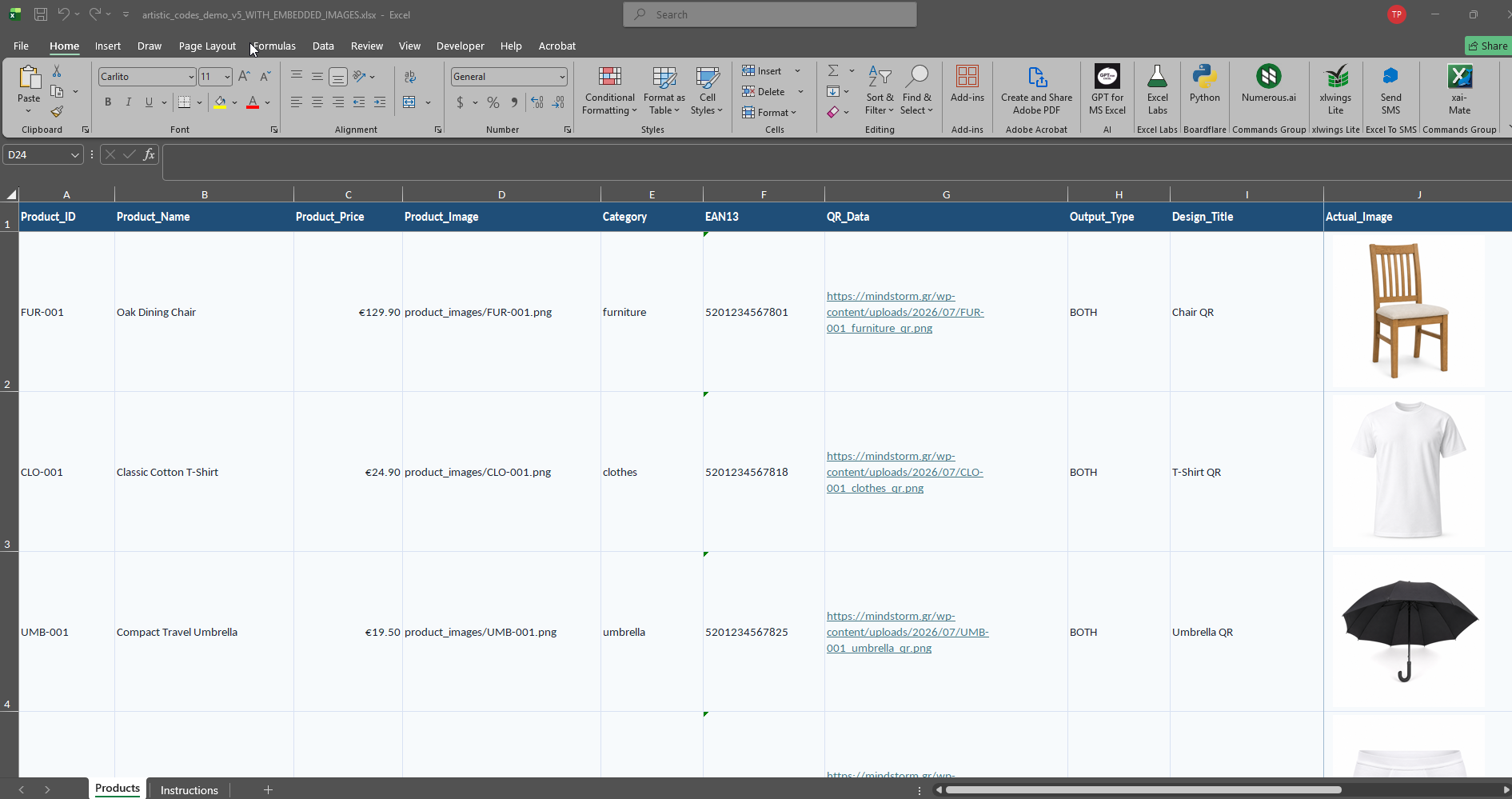Apply the yellow Fill Color swatch
The width and height of the screenshot is (1512, 799).
[x=220, y=102]
